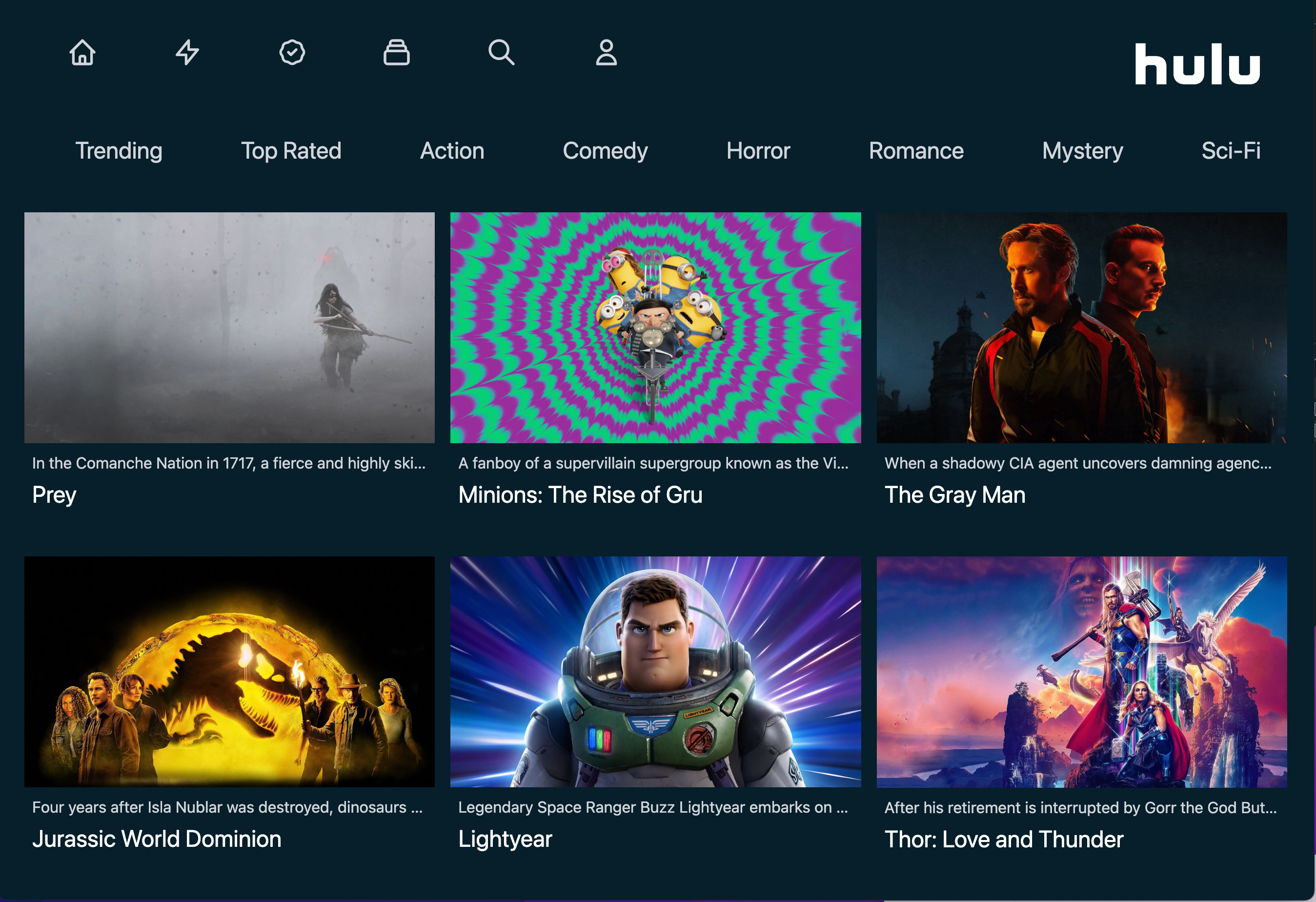Click the Verified badge check icon

pyautogui.click(x=292, y=53)
